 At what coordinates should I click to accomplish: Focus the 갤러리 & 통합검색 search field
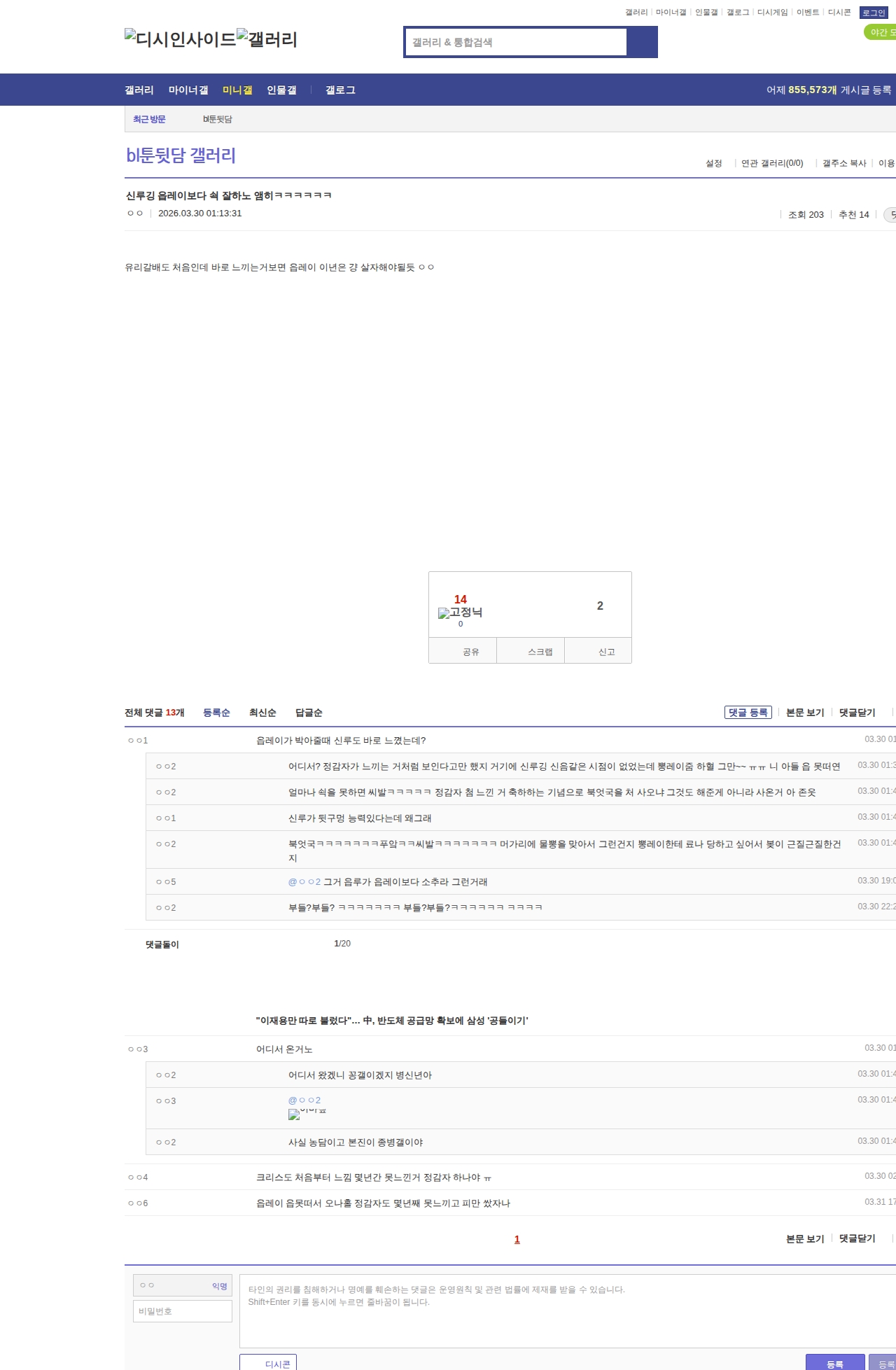(517, 42)
